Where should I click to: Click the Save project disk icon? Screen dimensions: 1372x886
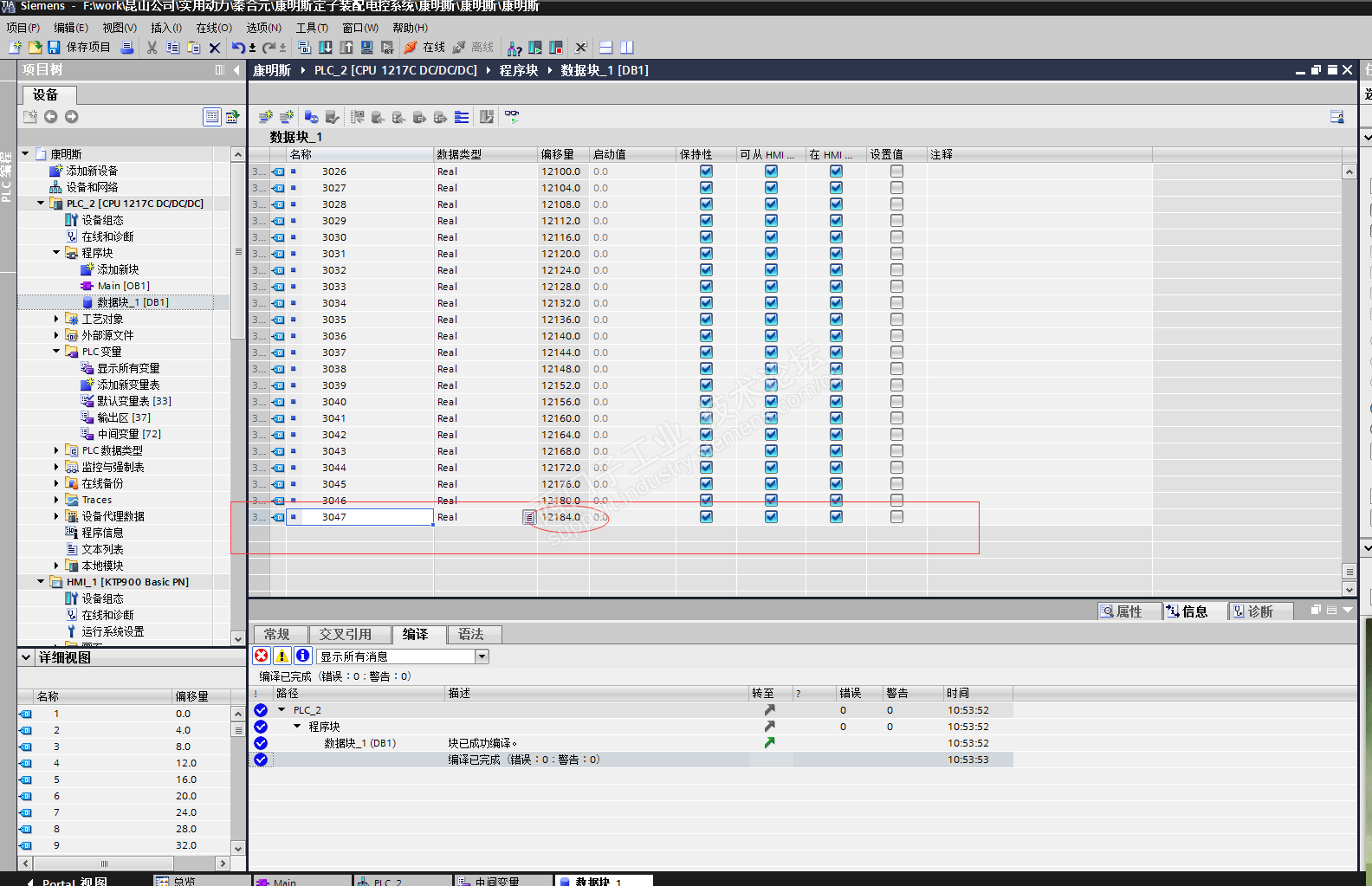click(54, 48)
